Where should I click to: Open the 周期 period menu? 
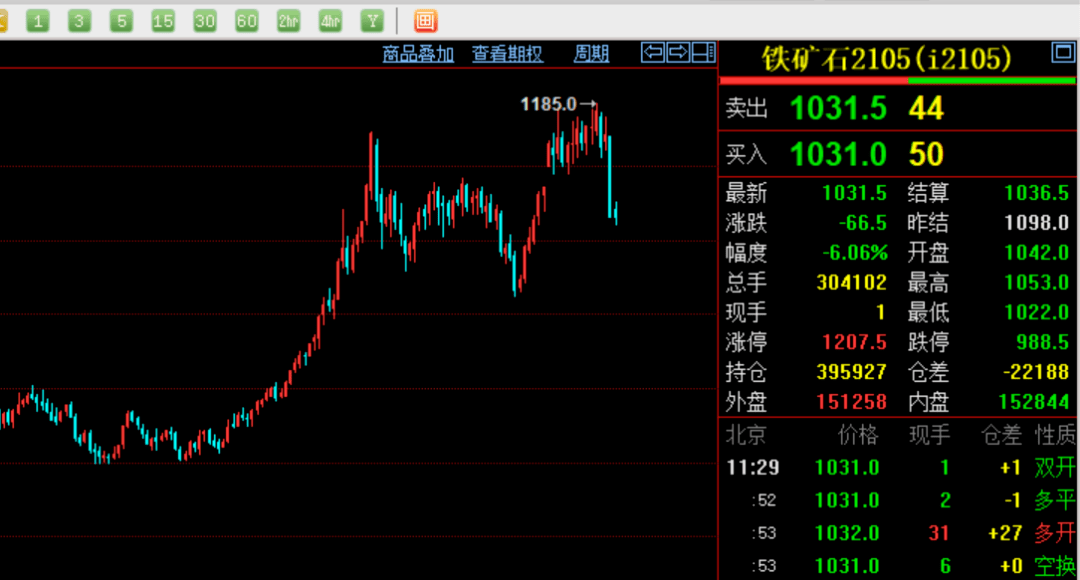click(591, 54)
